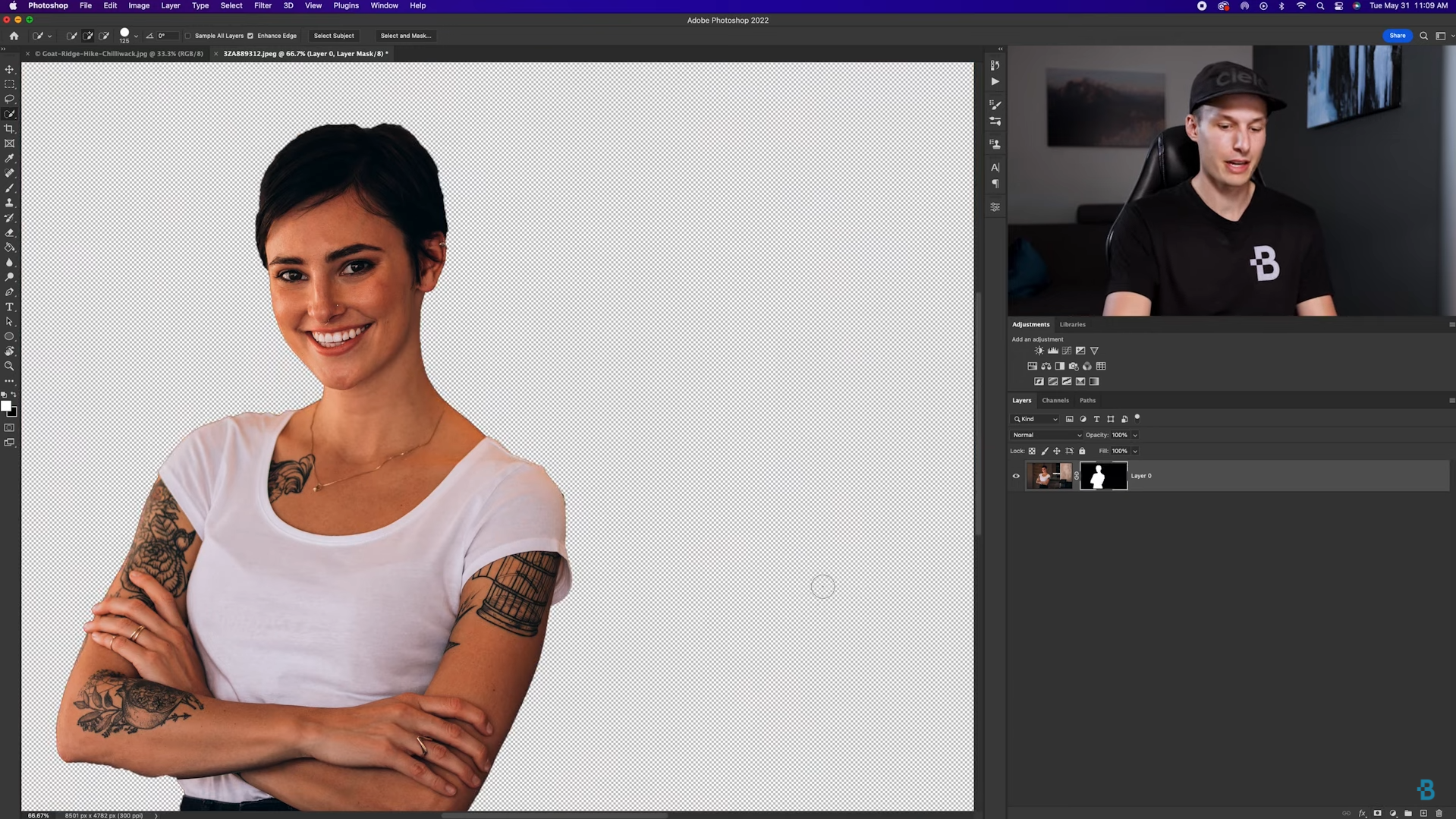Select the Crop tool

(x=10, y=128)
